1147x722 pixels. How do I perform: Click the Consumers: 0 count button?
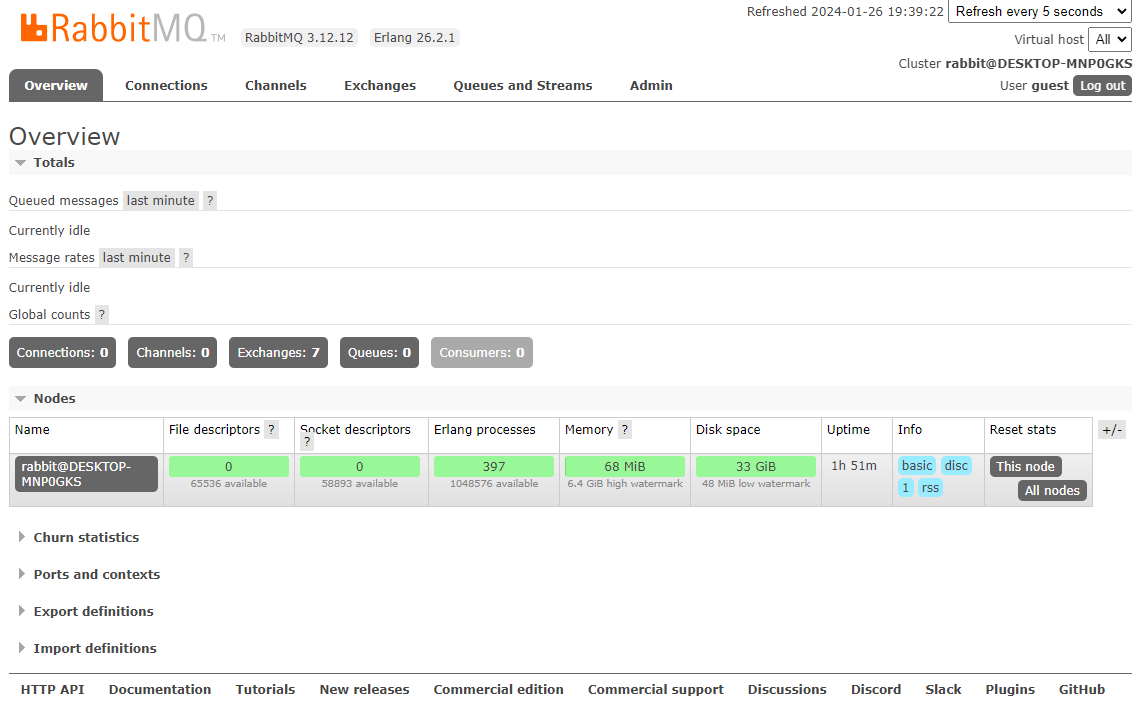point(481,353)
